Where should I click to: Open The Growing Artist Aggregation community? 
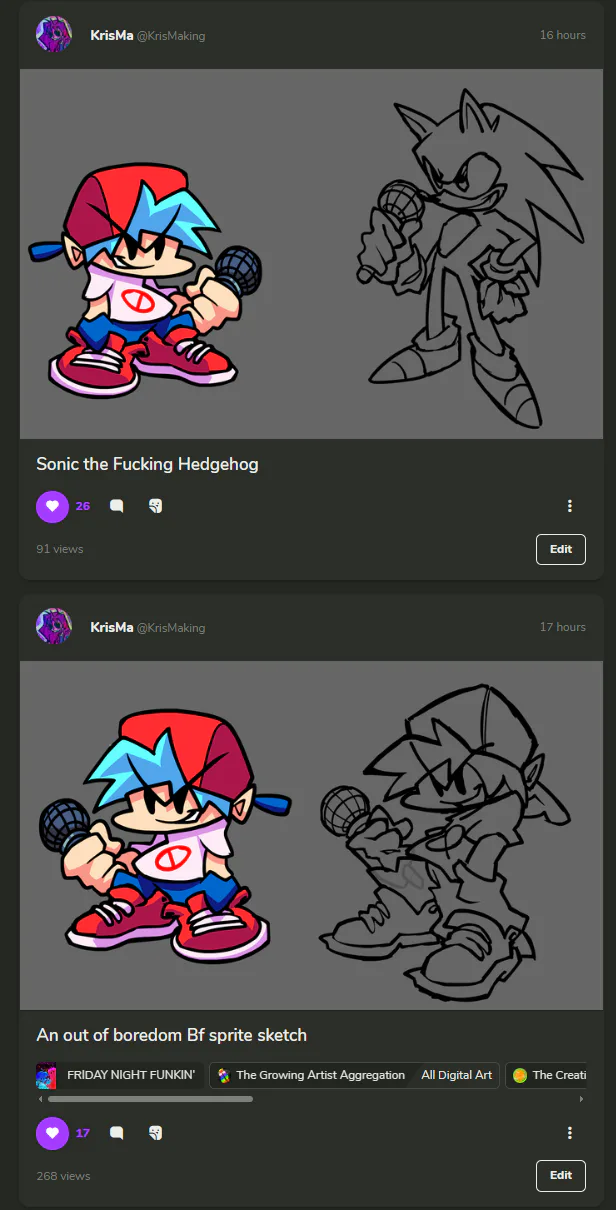311,1075
